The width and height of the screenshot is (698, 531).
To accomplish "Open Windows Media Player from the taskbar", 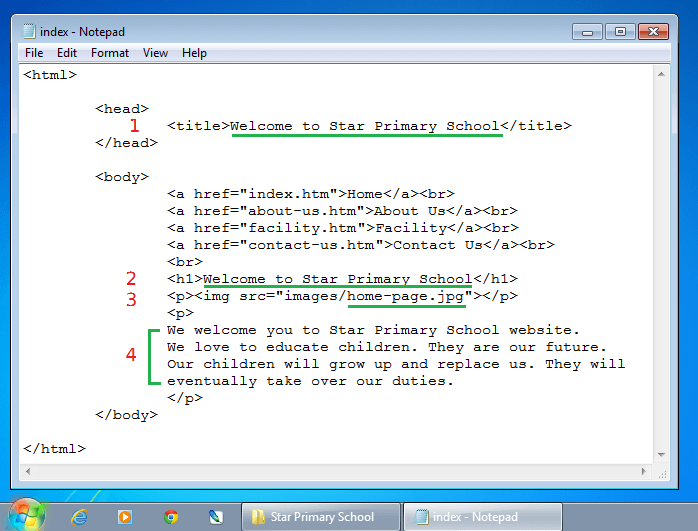I will (x=125, y=517).
